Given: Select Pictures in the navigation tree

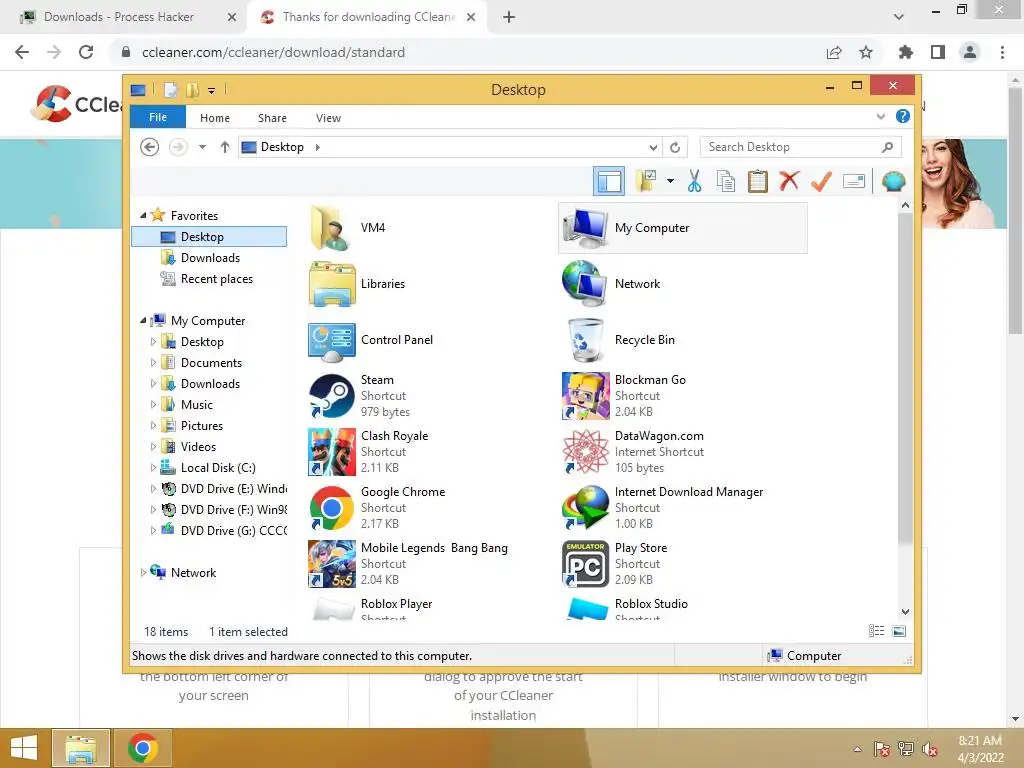Looking at the screenshot, I should tap(202, 426).
